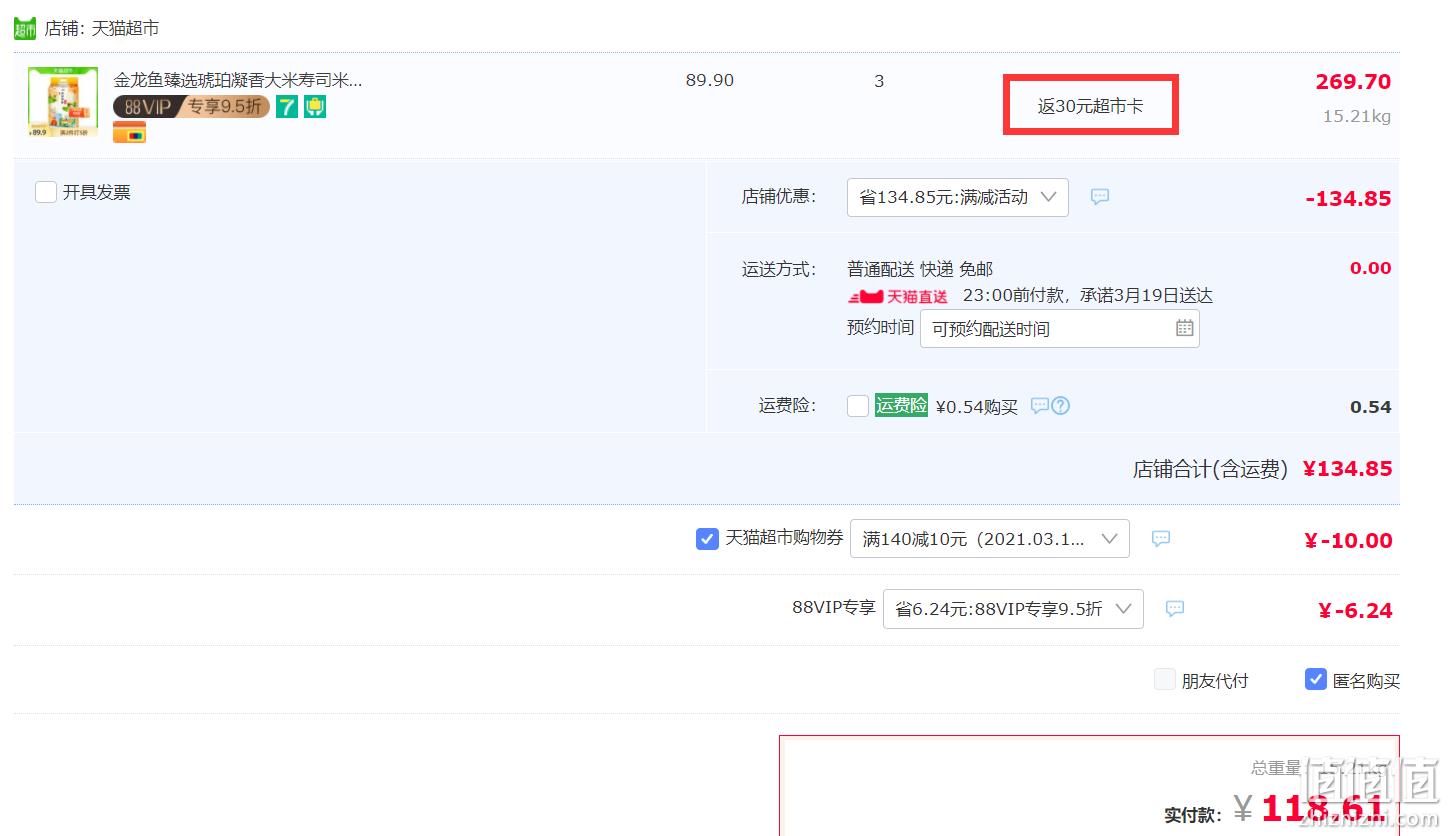The height and width of the screenshot is (836, 1448).
Task: Click the ¥-6.24 88VIP discount amount
Action: click(1355, 611)
